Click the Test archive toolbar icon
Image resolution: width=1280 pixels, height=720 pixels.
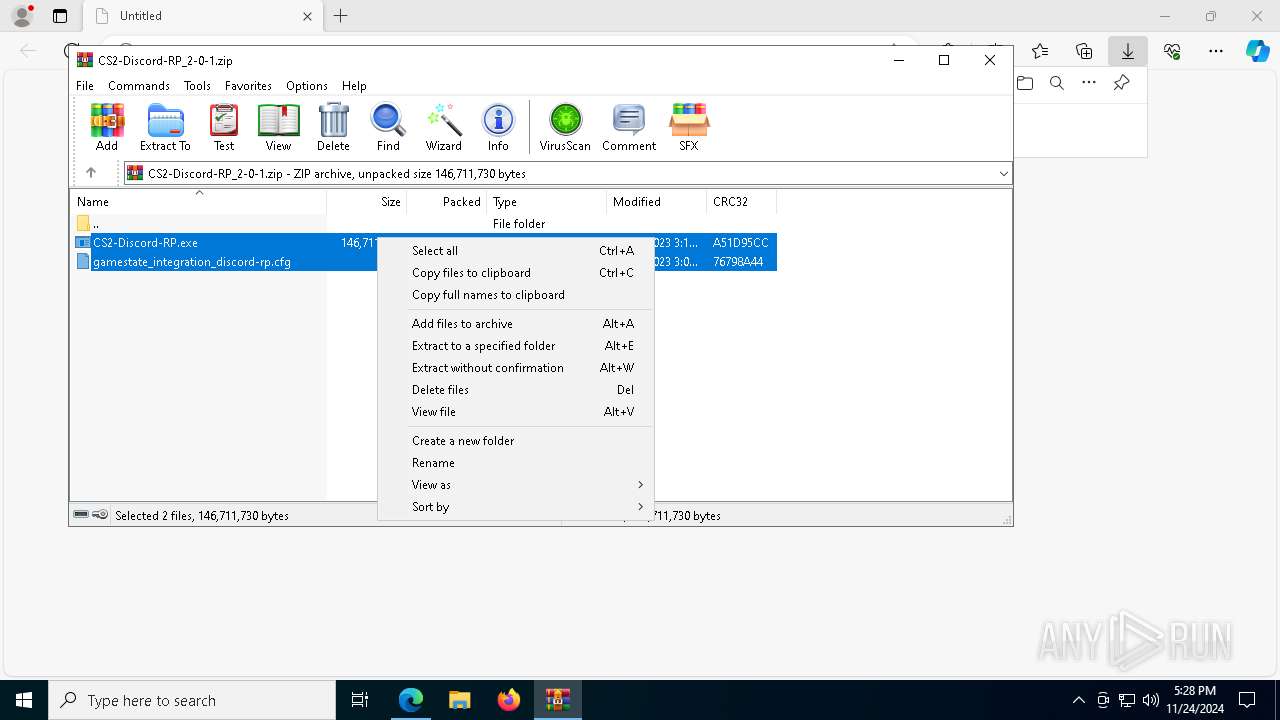(224, 127)
